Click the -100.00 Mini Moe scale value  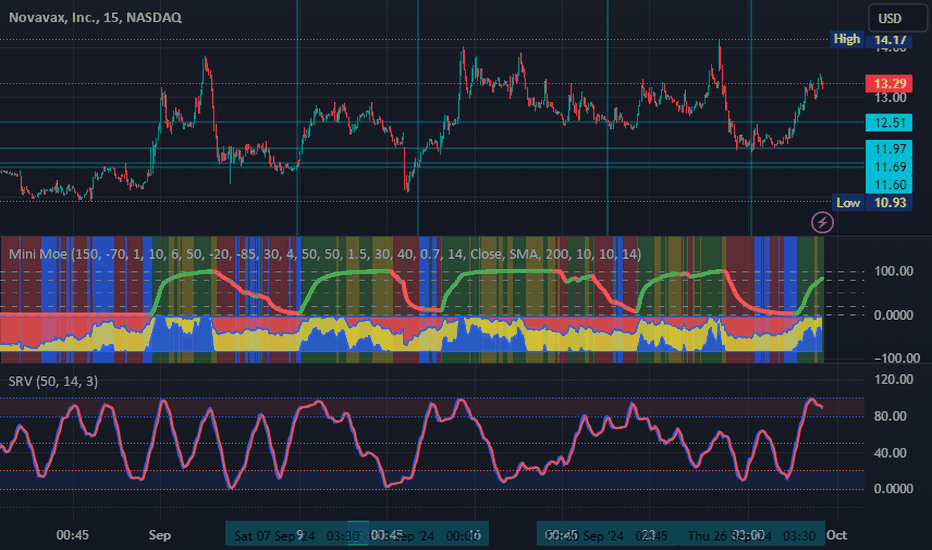click(x=897, y=358)
